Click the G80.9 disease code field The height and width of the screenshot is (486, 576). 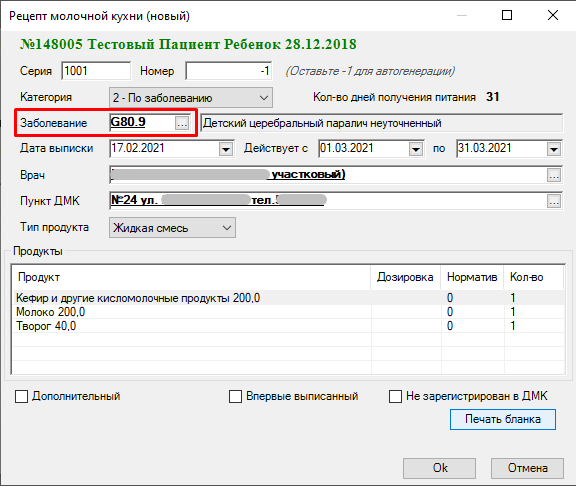coord(143,122)
